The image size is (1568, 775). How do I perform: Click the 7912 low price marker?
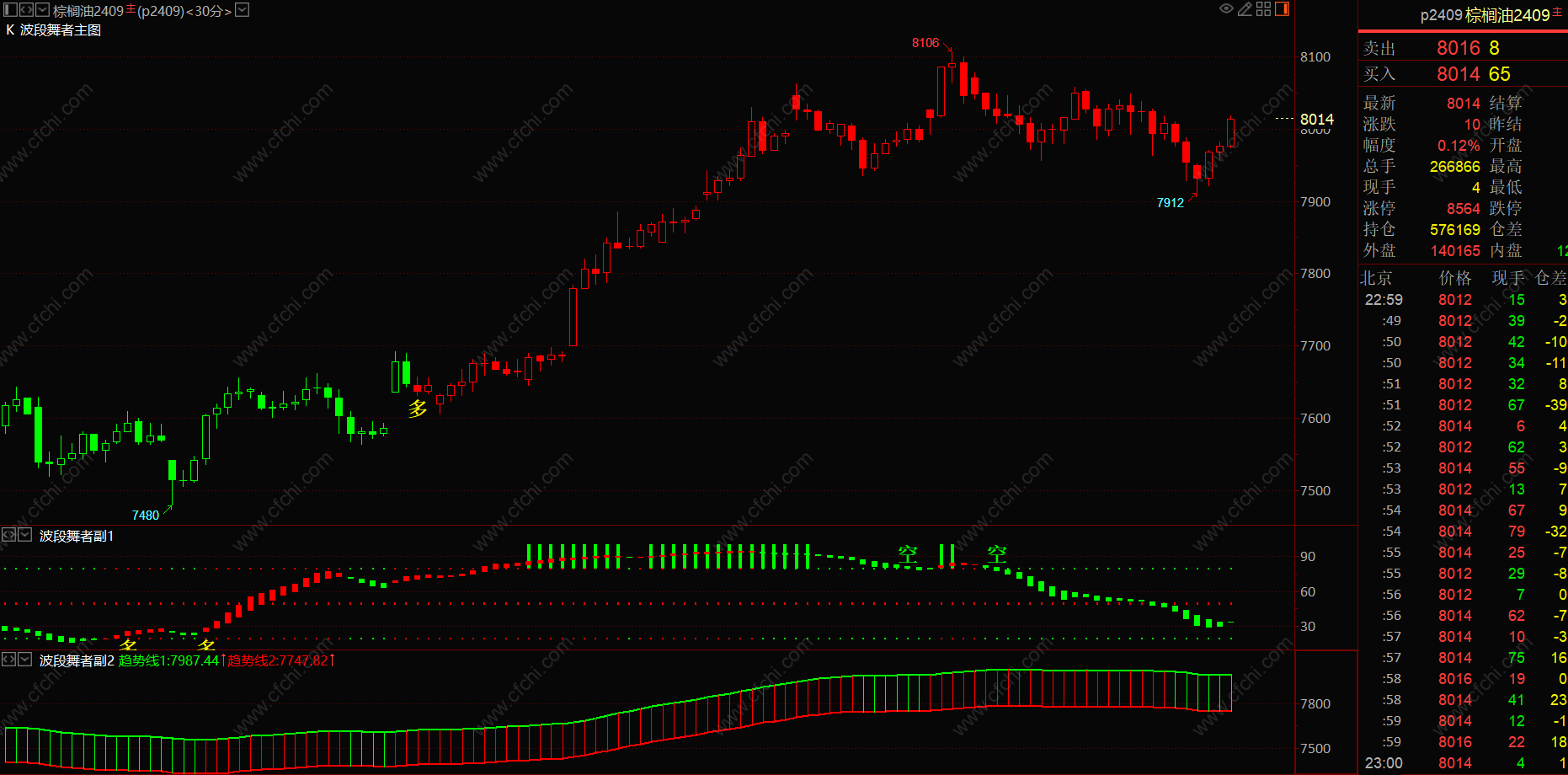(1171, 203)
